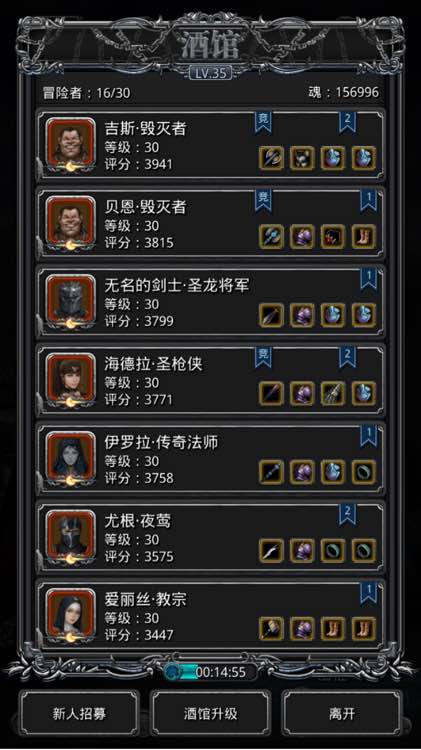Open 爱丽丝·教宗's portrait
This screenshot has width=421, height=750.
click(x=70, y=615)
